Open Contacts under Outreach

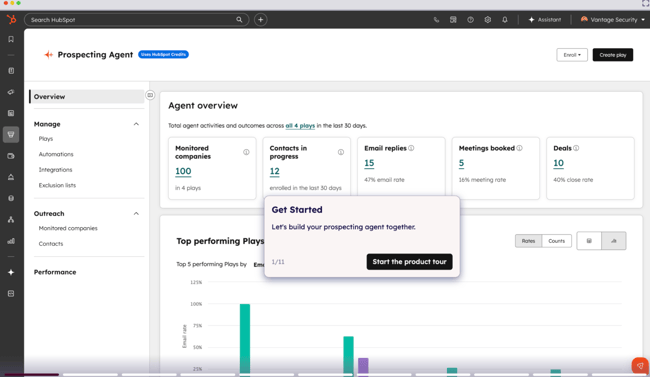(51, 244)
